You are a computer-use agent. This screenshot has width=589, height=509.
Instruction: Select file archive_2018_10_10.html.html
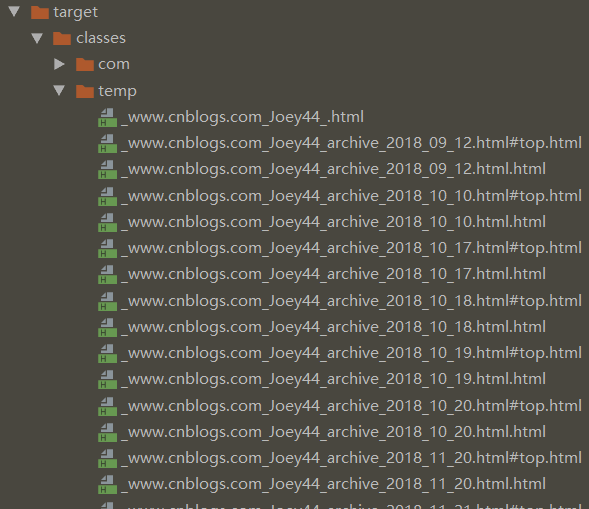coord(333,222)
